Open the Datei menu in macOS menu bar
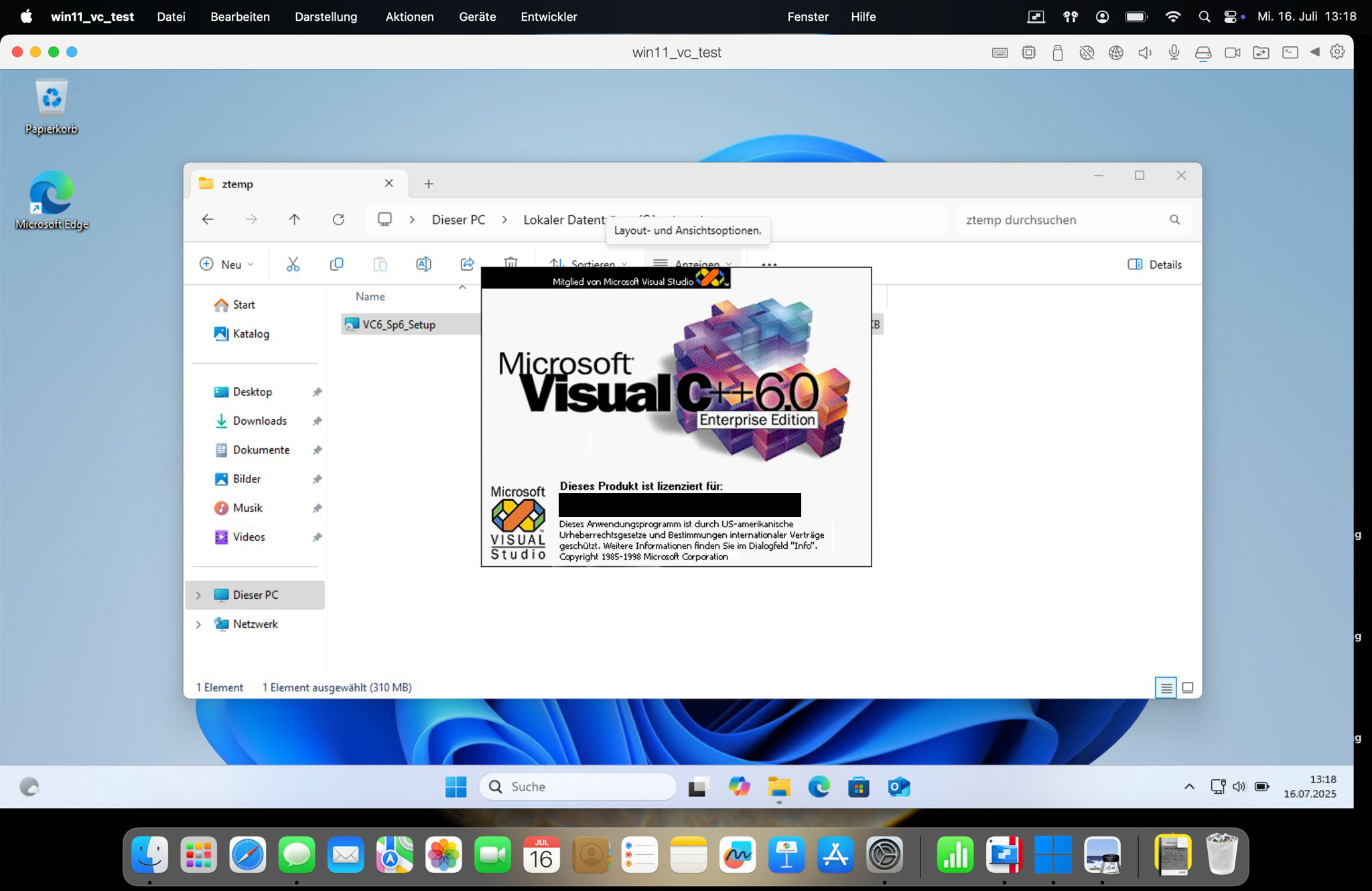1372x891 pixels. [171, 17]
